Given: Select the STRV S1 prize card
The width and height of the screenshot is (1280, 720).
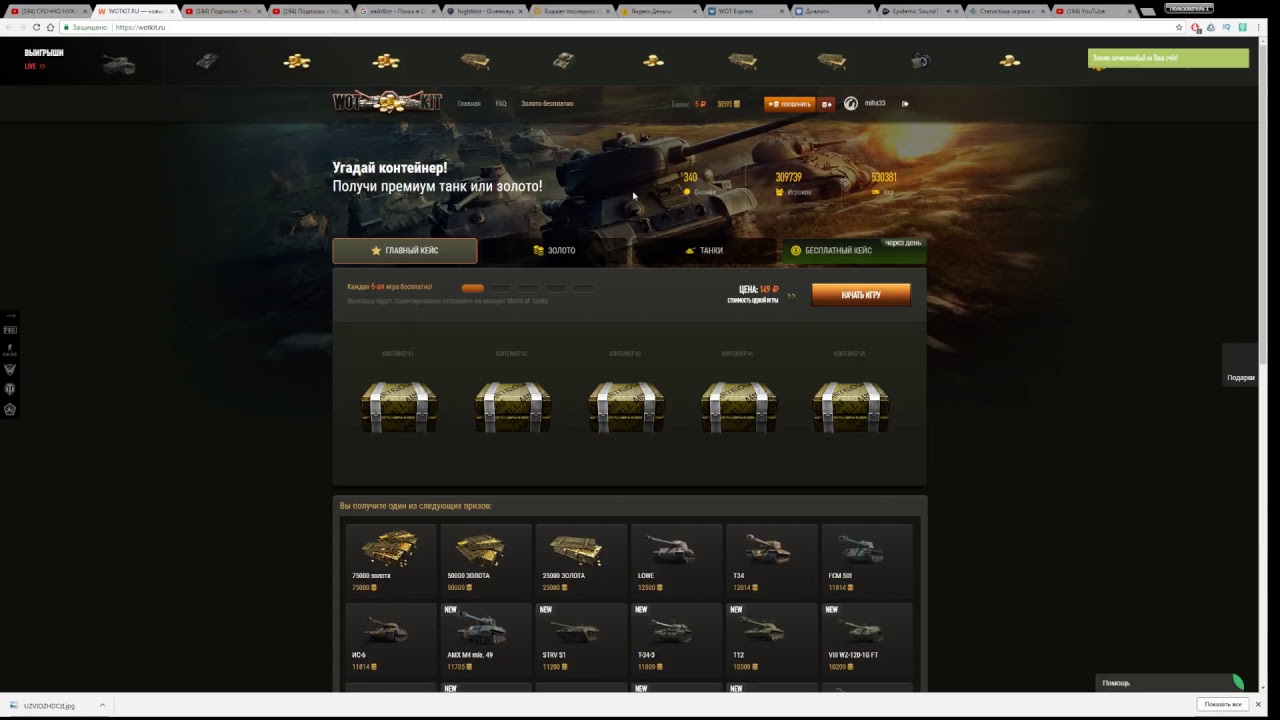Looking at the screenshot, I should tap(581, 640).
